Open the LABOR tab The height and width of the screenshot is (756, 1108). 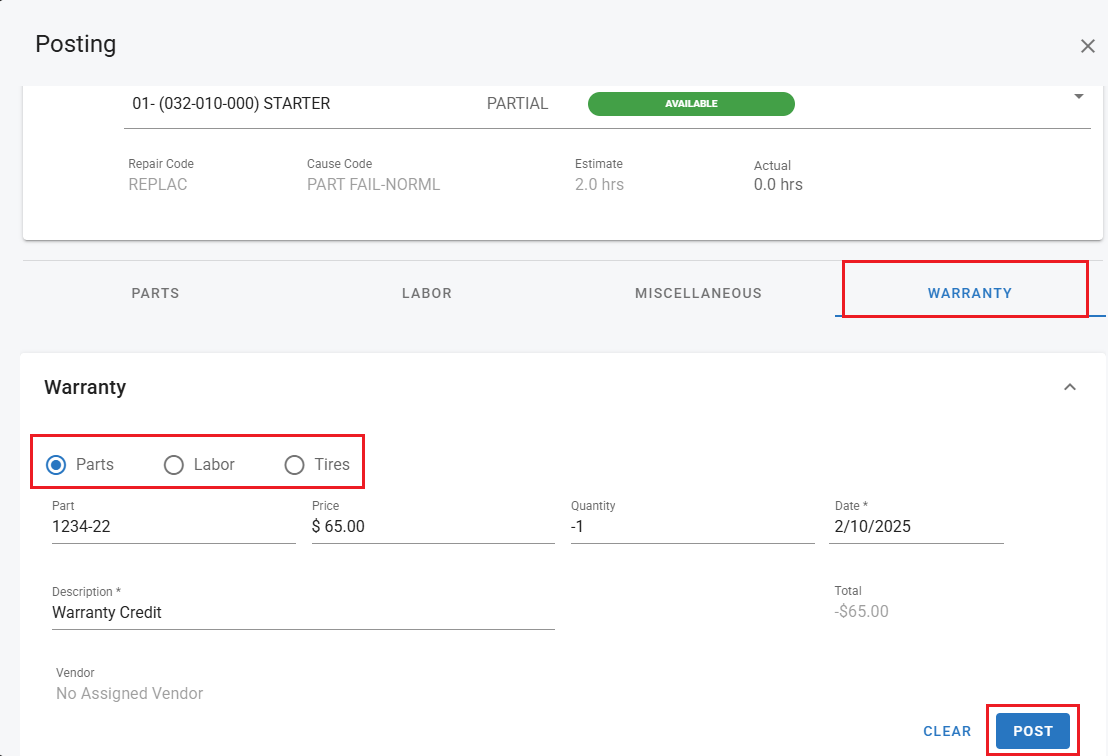click(427, 293)
